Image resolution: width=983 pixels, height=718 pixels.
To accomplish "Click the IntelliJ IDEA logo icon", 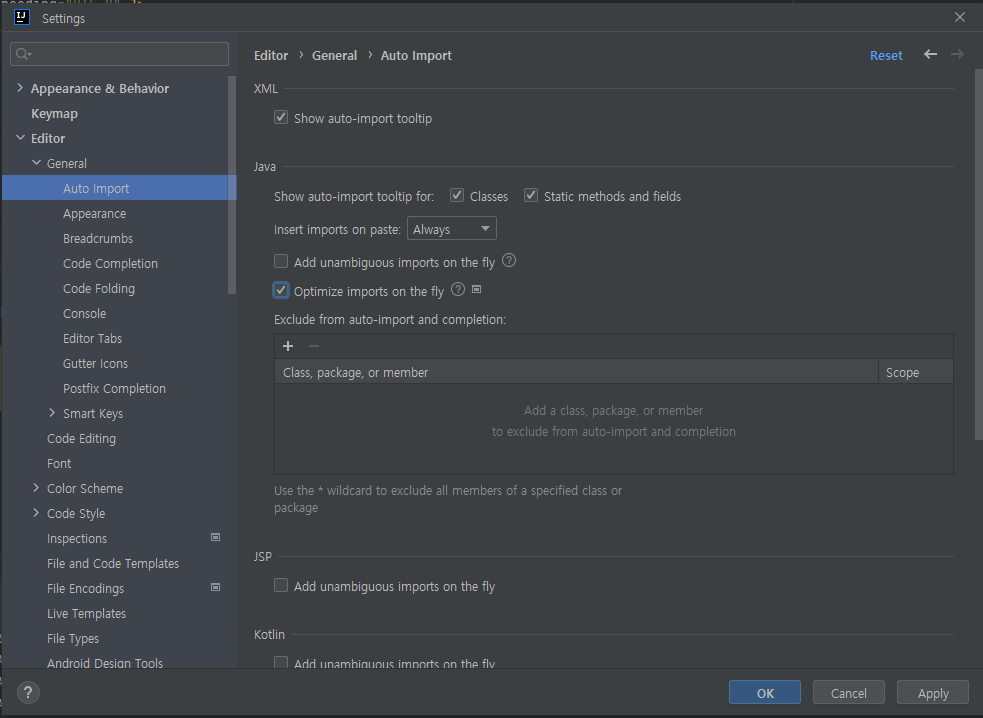I will click(x=21, y=17).
